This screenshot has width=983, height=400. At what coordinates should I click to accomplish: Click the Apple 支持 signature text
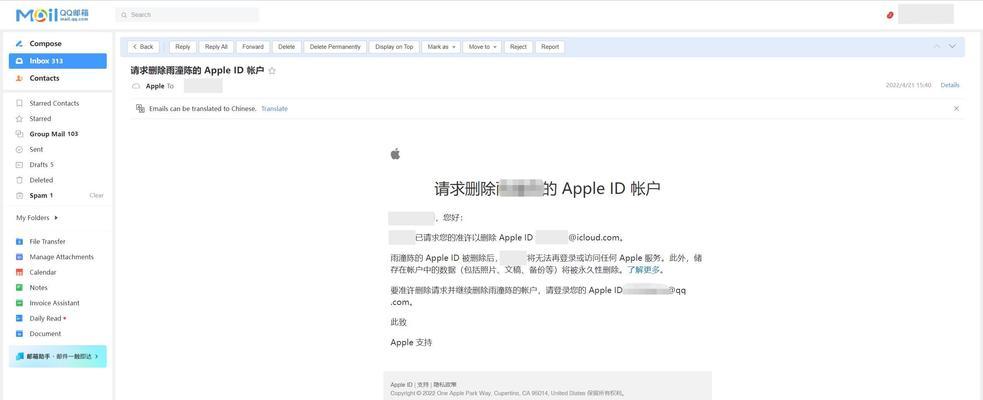click(x=411, y=343)
